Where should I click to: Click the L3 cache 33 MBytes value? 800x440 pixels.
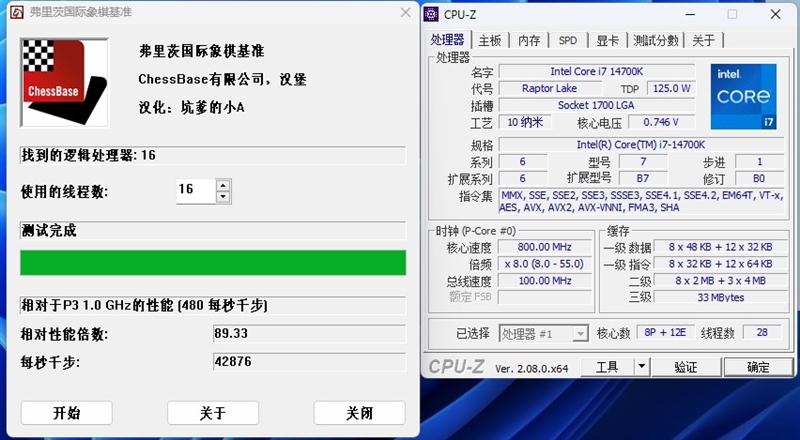pos(720,297)
